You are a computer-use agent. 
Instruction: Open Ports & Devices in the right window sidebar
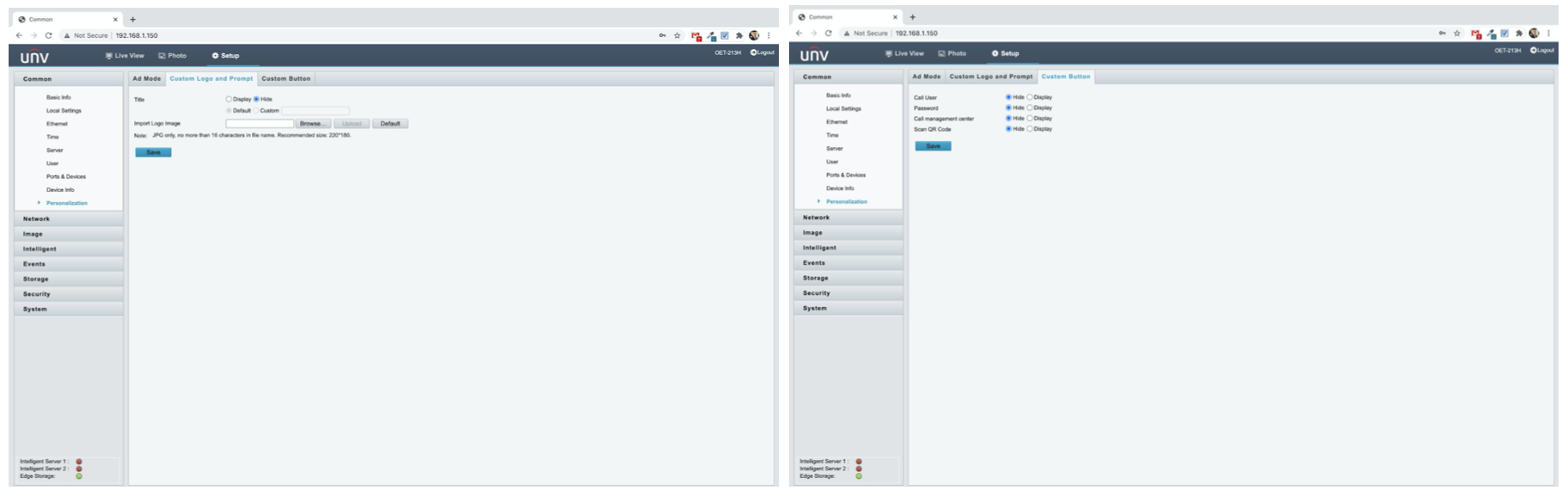pyautogui.click(x=846, y=175)
